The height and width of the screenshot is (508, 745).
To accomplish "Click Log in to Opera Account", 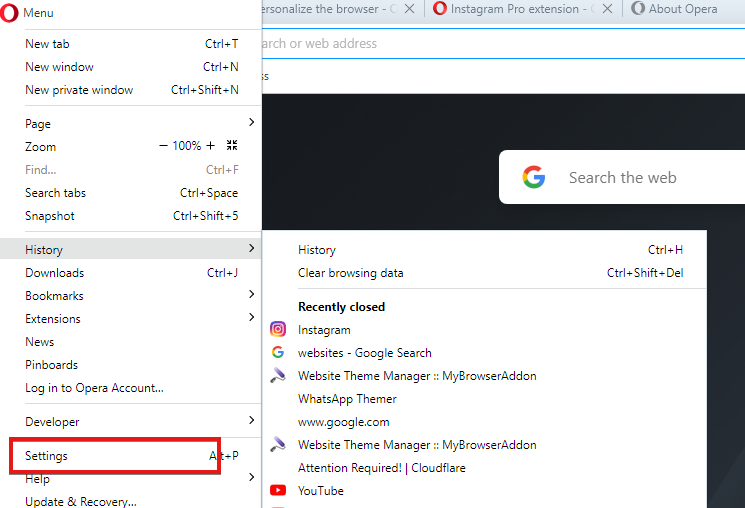I will (131, 388).
